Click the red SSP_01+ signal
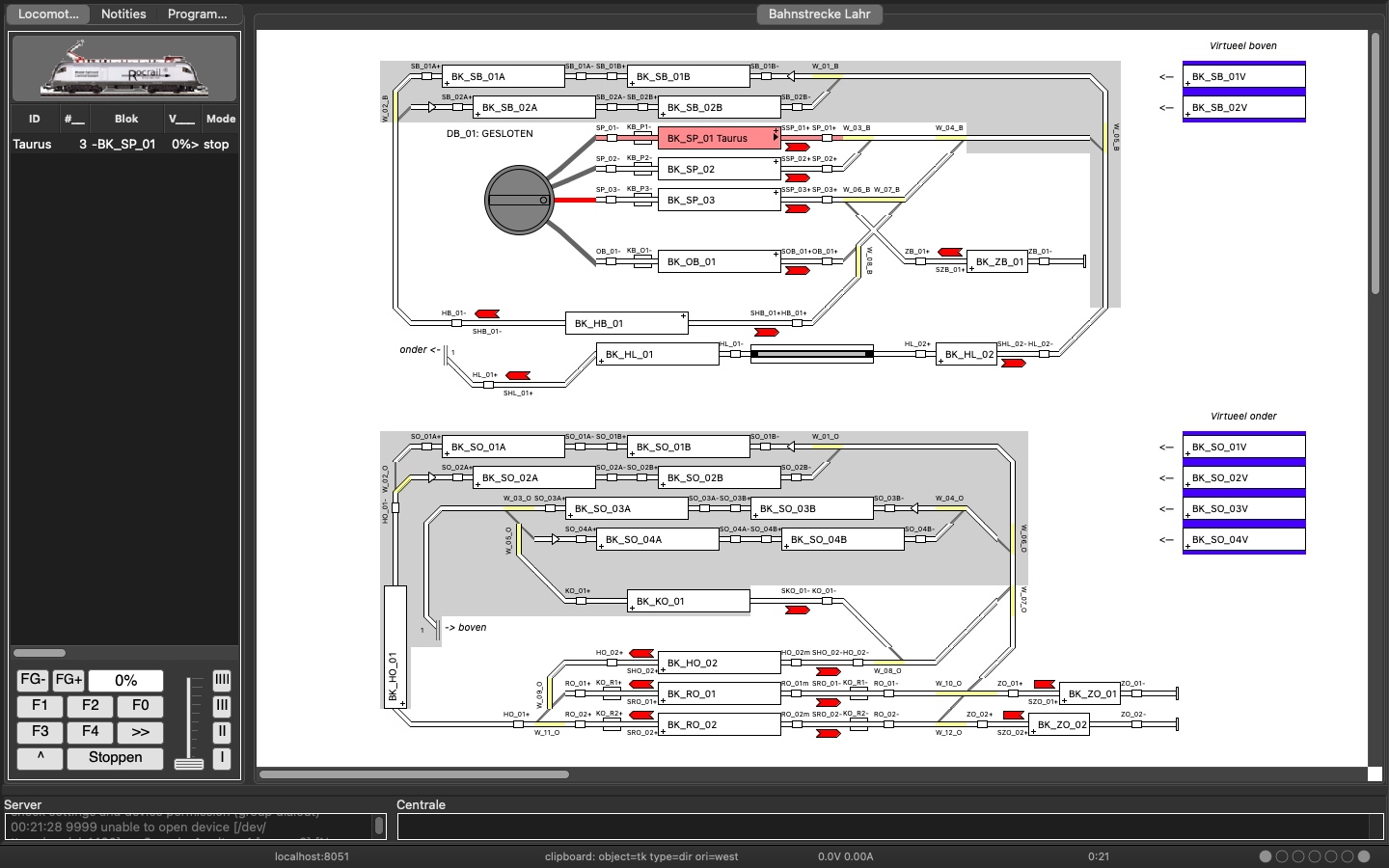The image size is (1389, 868). pos(798,148)
